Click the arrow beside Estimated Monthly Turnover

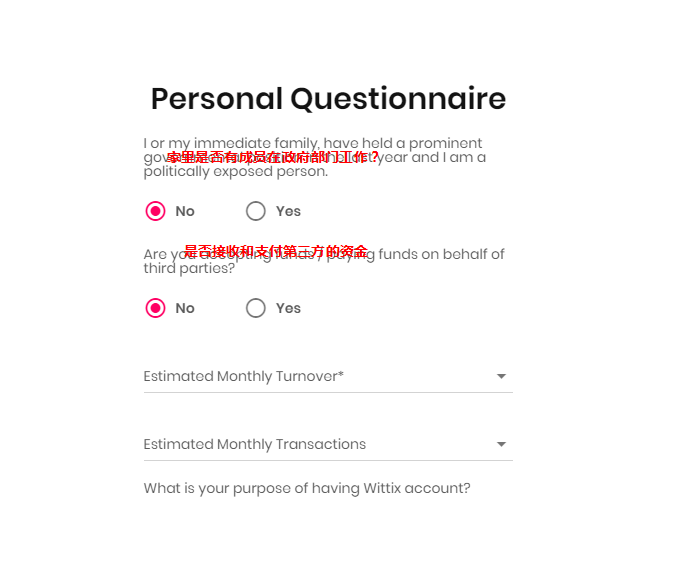pyautogui.click(x=502, y=377)
